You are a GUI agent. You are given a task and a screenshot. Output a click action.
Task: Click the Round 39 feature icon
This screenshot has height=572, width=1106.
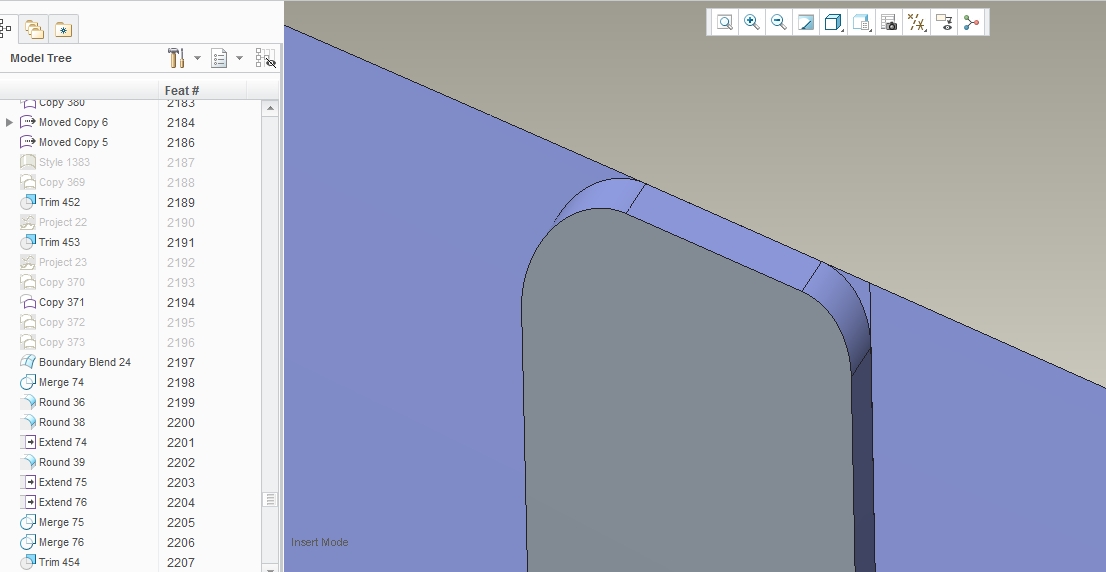pos(28,462)
